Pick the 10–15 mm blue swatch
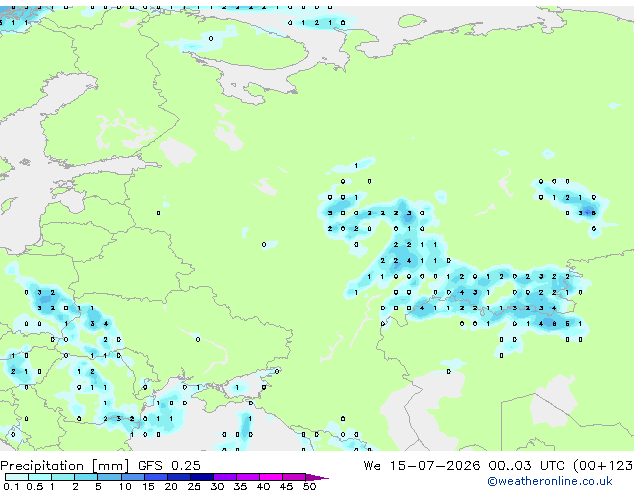This screenshot has width=634, height=490. [x=132, y=477]
